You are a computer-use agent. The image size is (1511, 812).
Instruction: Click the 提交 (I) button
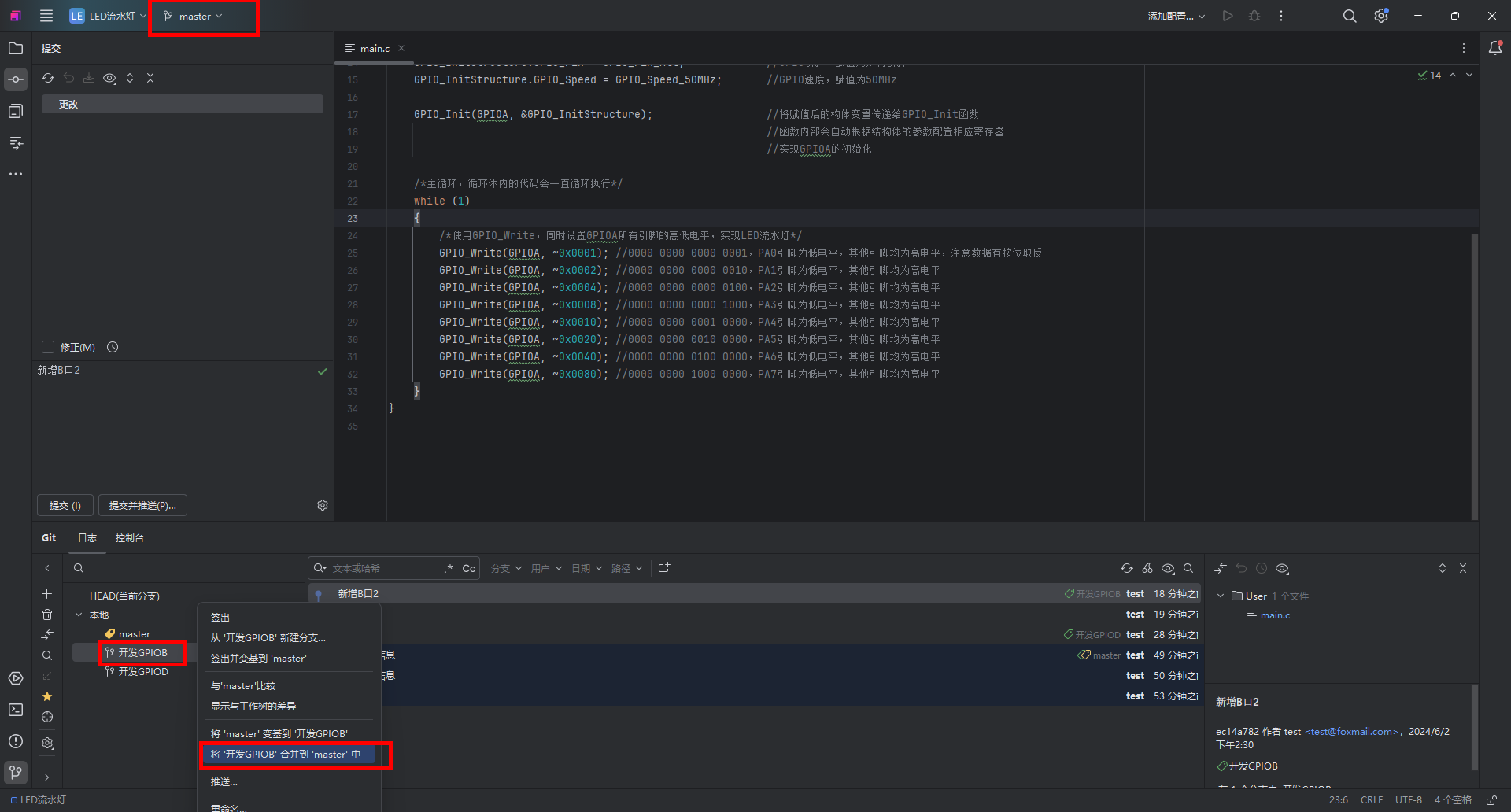tap(65, 505)
